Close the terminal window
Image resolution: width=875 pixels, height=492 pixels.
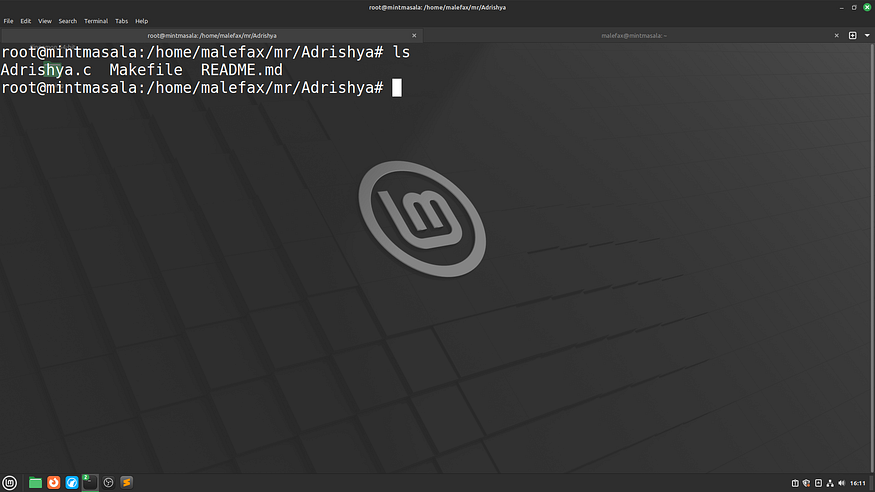(x=867, y=7)
